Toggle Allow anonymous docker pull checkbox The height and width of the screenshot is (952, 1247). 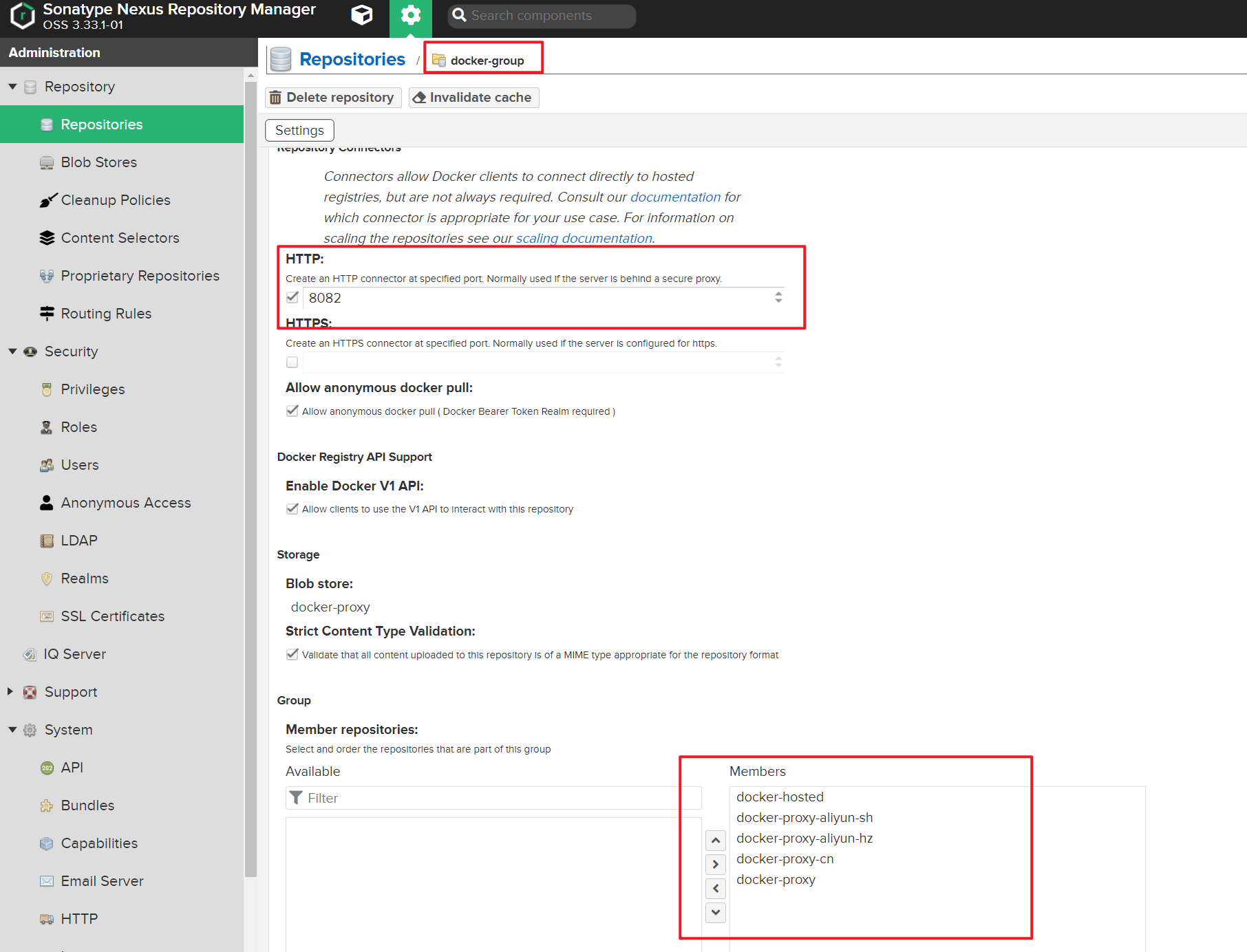click(x=292, y=411)
